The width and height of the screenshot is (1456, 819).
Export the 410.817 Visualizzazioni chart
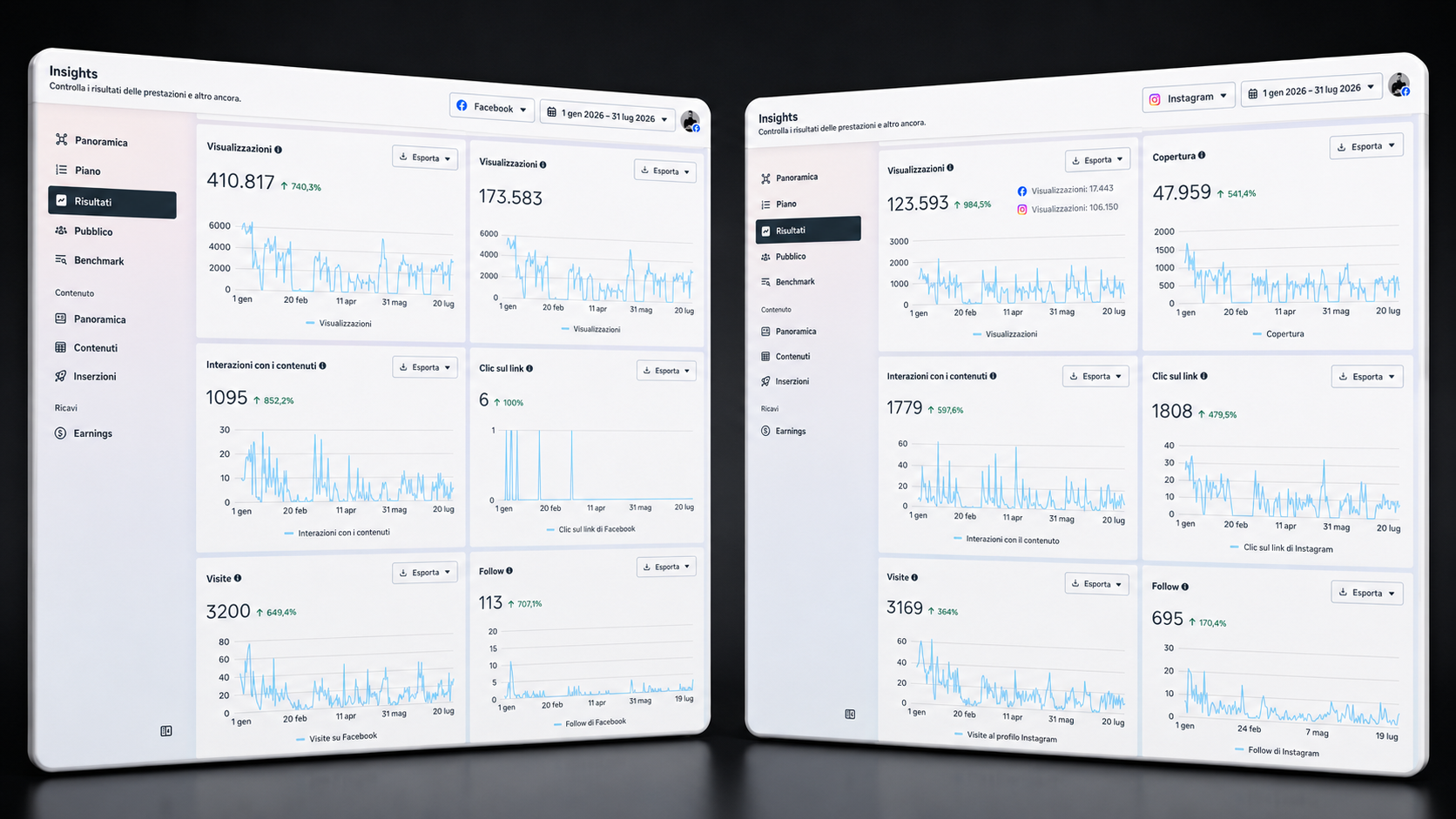[425, 158]
